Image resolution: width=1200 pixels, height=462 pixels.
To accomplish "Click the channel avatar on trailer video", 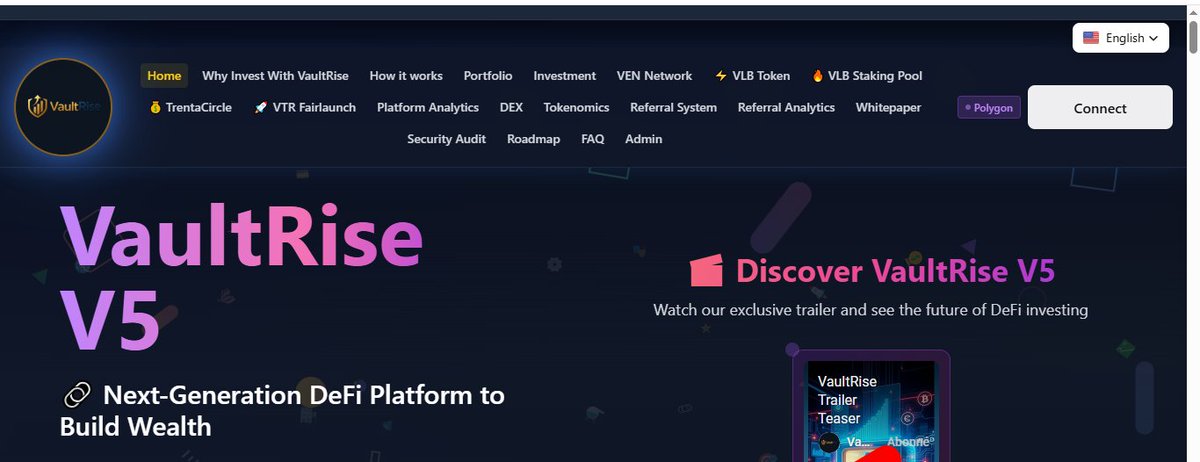I will pos(829,442).
